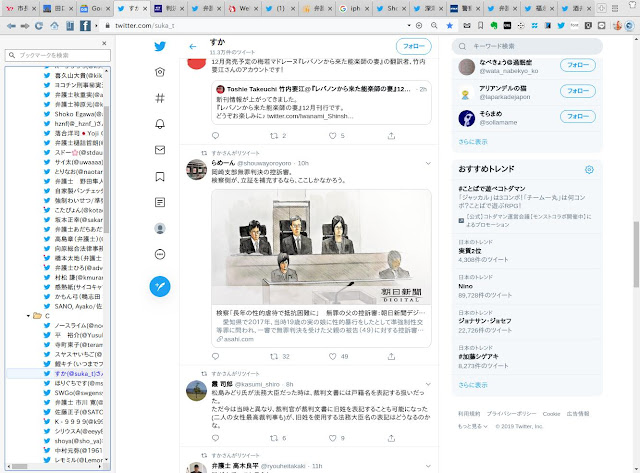Open Twitter Home icon in sidebar

pos(160,72)
